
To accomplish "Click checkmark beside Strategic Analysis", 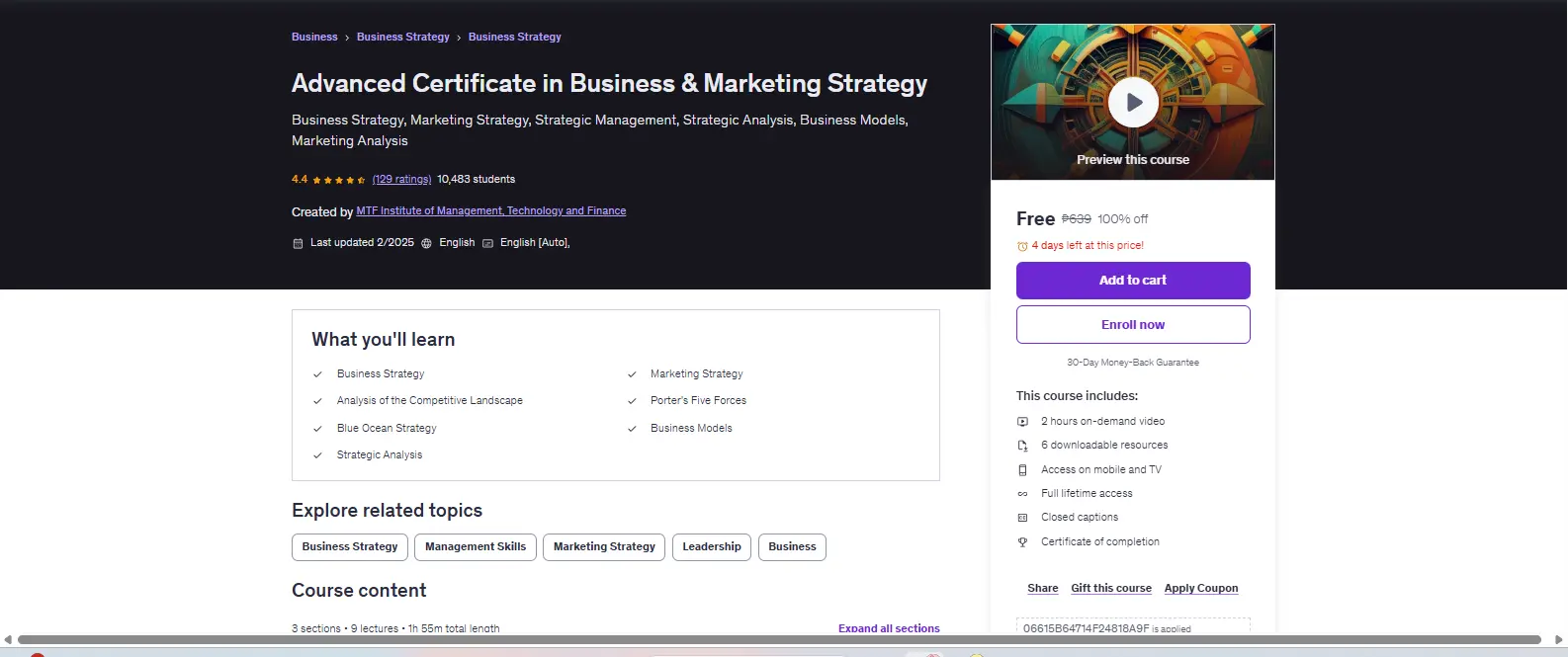I will coord(317,455).
